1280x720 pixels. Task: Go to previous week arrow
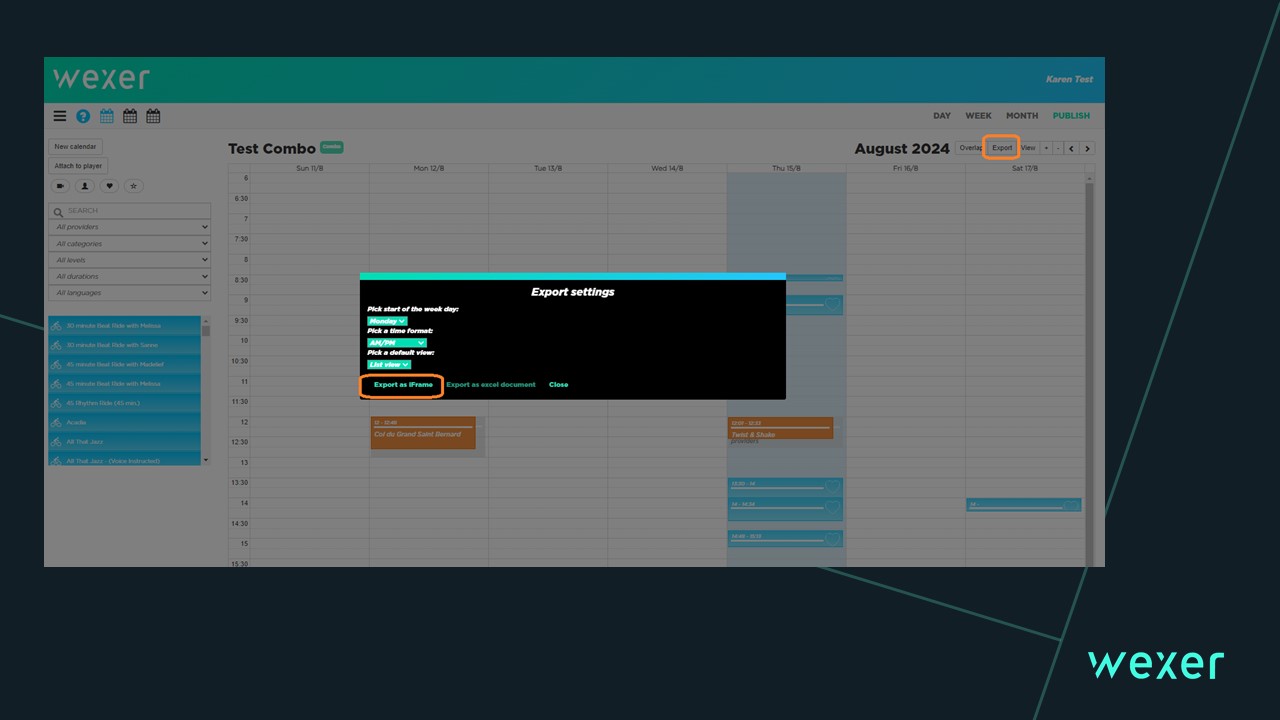point(1071,148)
